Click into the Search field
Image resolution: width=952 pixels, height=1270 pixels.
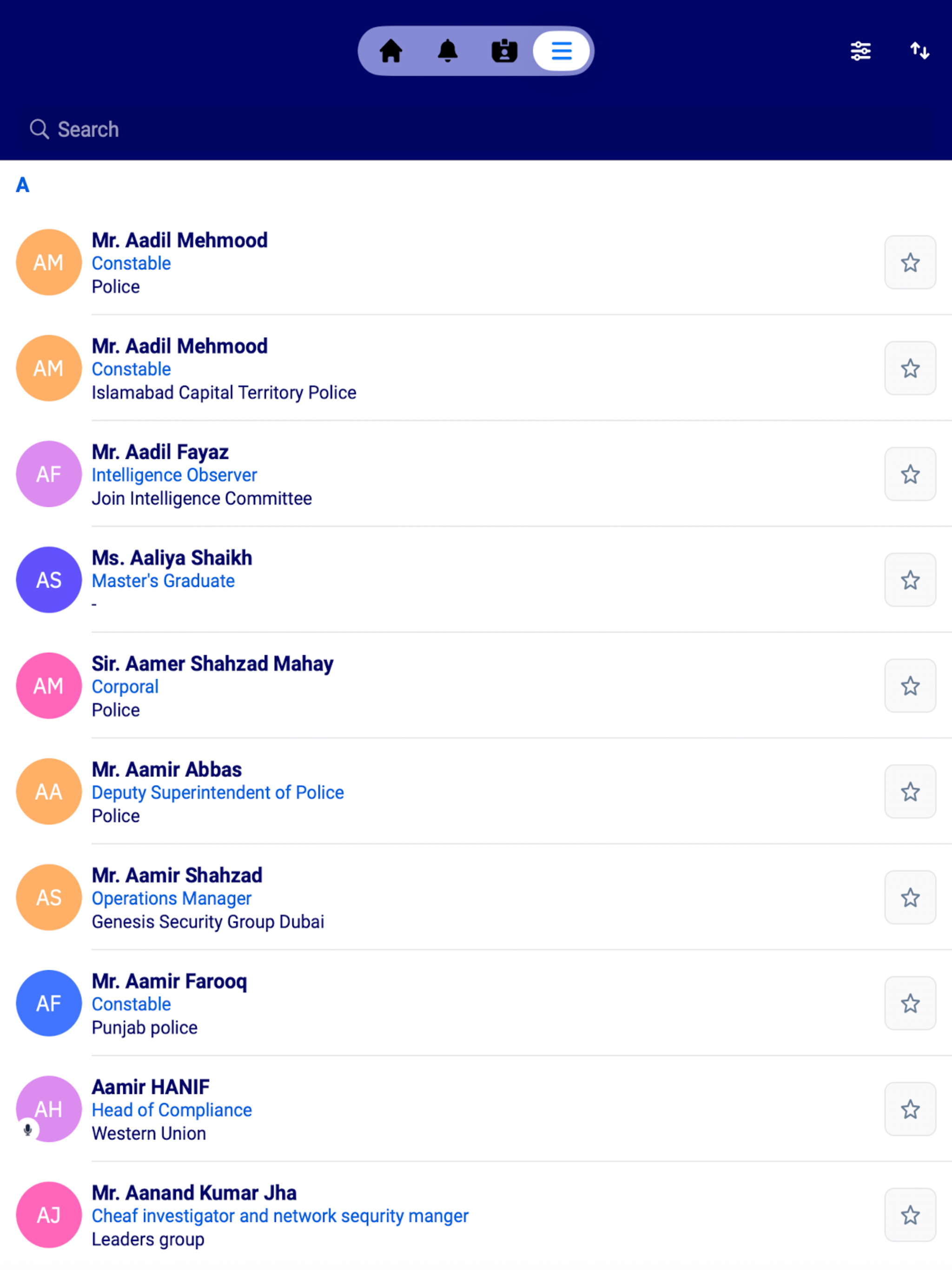tap(476, 130)
